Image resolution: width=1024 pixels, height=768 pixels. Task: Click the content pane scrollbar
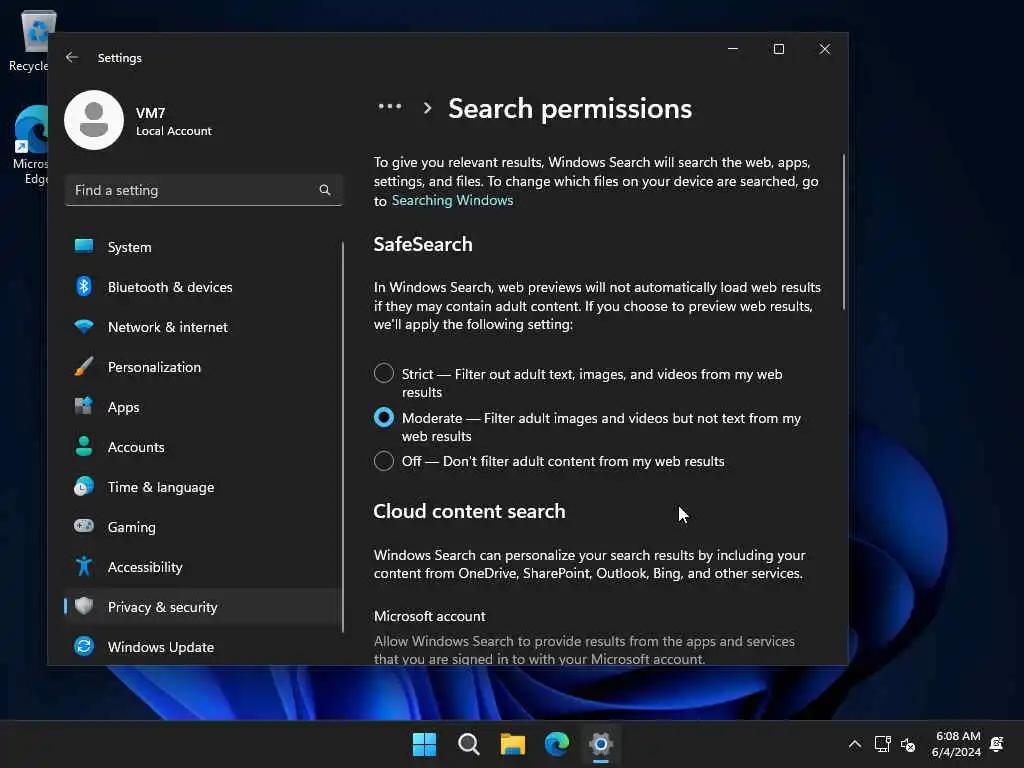click(x=843, y=232)
